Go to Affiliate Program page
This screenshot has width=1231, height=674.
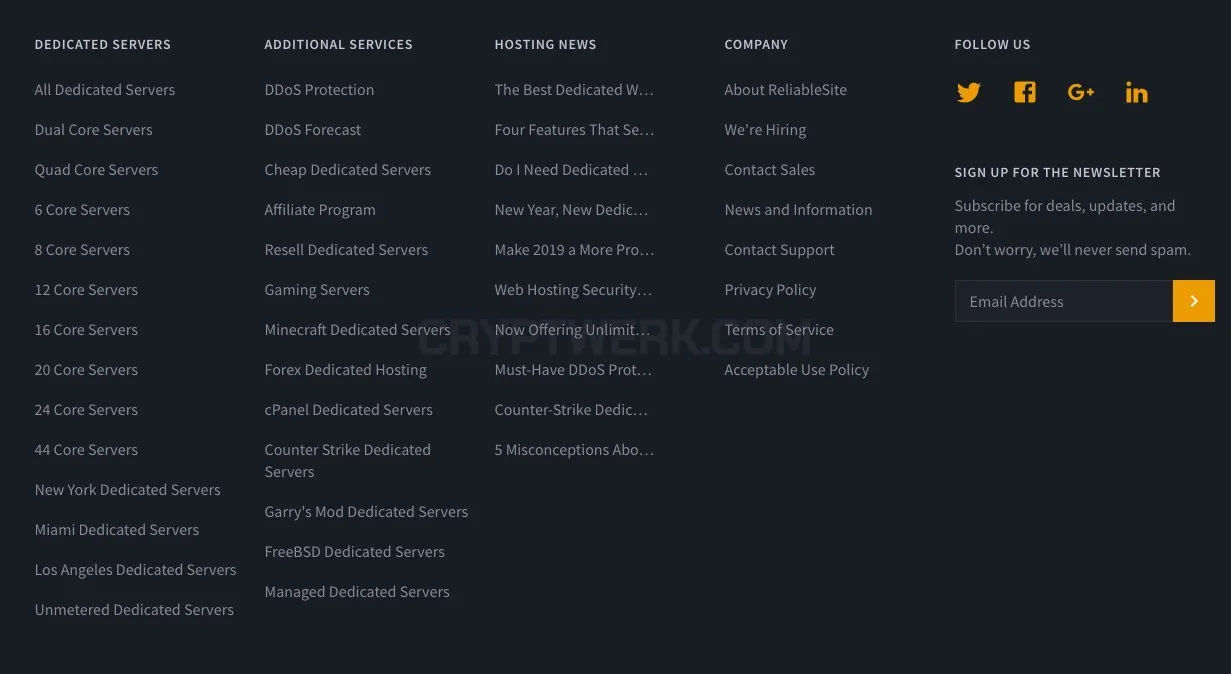pyautogui.click(x=320, y=210)
